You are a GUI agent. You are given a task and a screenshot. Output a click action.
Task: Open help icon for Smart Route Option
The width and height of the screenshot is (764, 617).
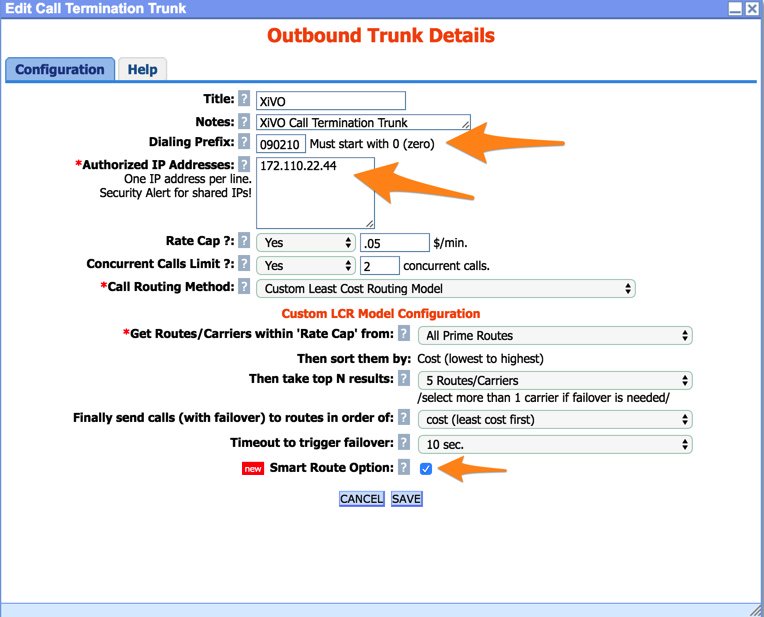click(403, 467)
